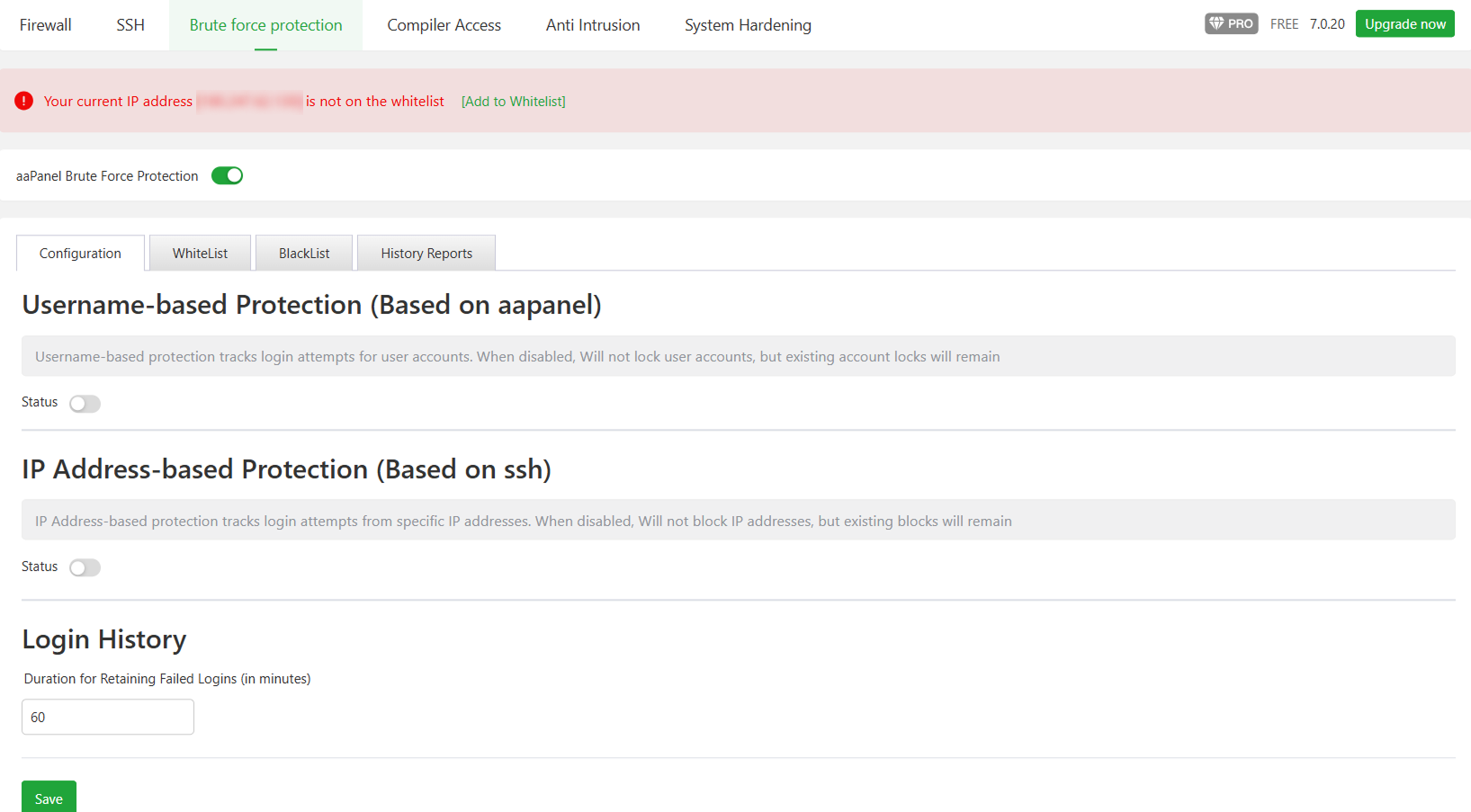Show the BlackList sub-tab
This screenshot has height=812, width=1471.
coord(304,254)
